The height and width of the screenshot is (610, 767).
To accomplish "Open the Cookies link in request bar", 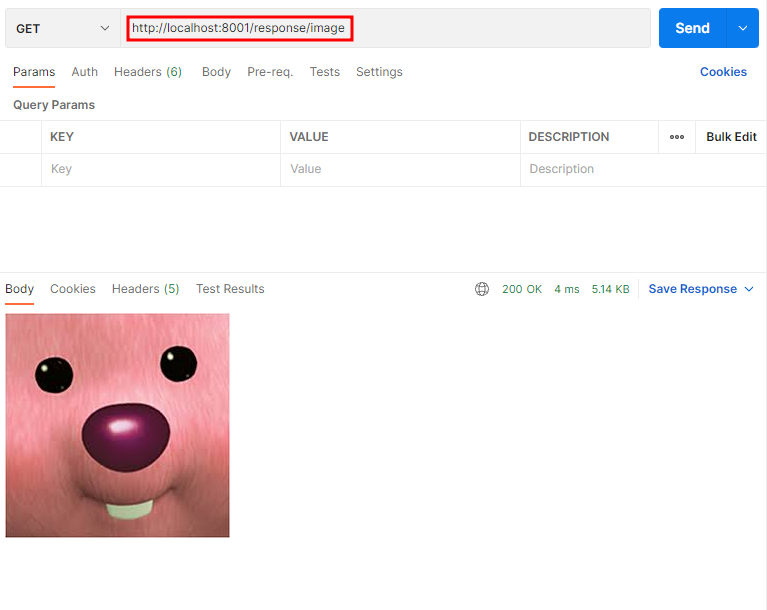I will (723, 72).
